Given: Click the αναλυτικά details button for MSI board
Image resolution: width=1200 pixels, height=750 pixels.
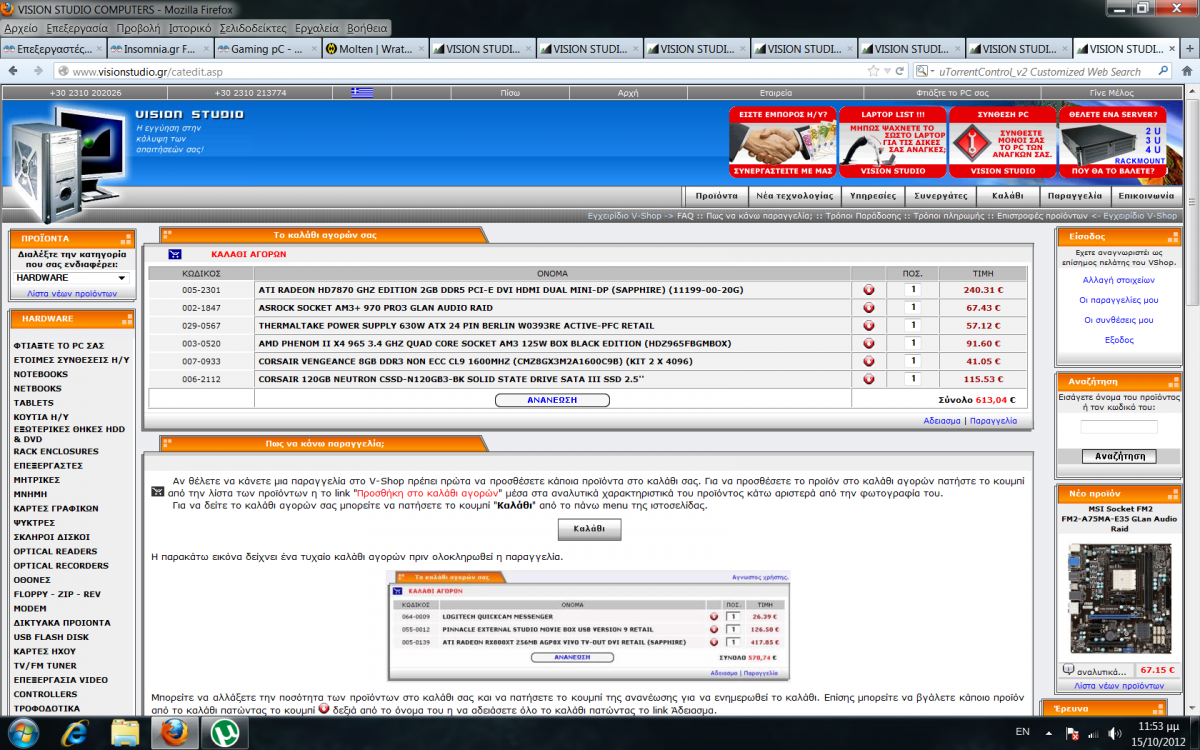Looking at the screenshot, I should point(1096,670).
